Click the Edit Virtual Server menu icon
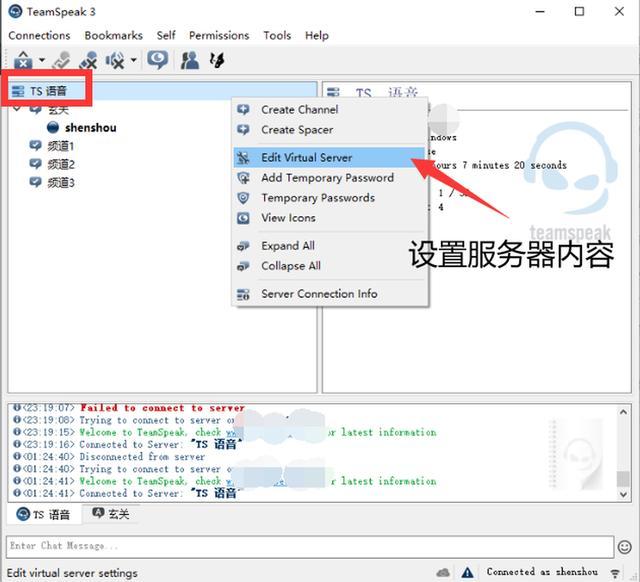Viewport: 640px width, 582px height. (243, 158)
